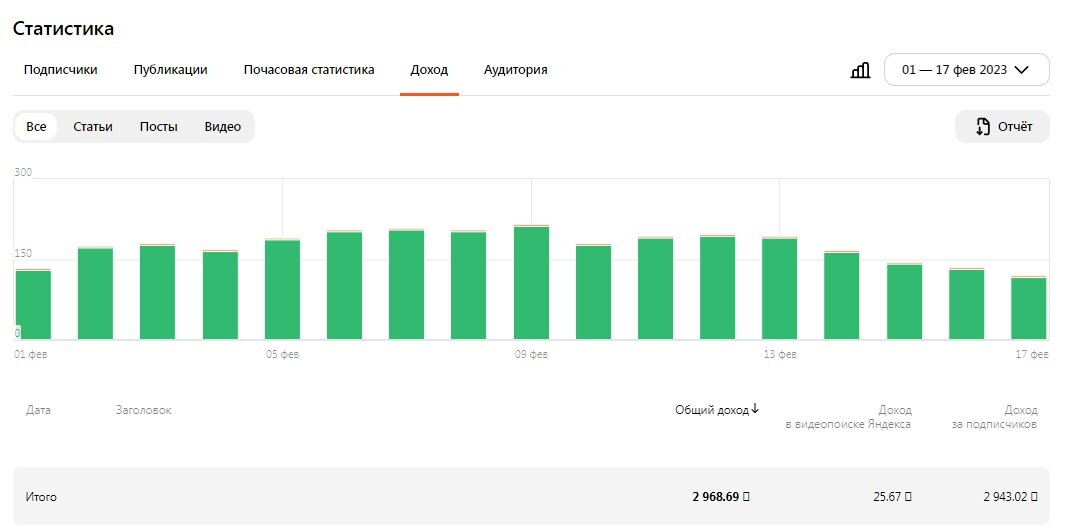Click the last bar above 17 фев
The image size is (1069, 531).
(1028, 308)
